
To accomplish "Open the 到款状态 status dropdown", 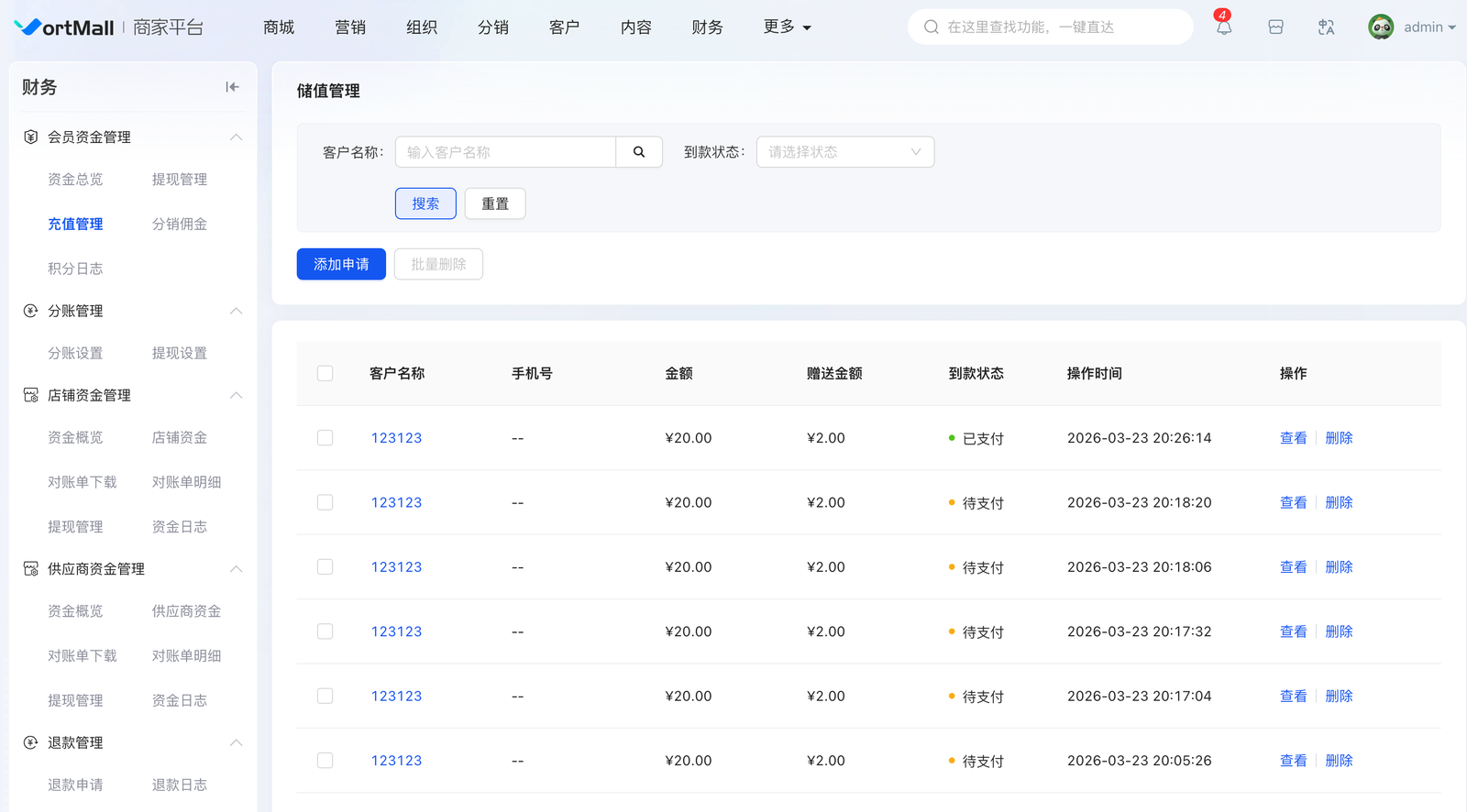I will tap(844, 152).
